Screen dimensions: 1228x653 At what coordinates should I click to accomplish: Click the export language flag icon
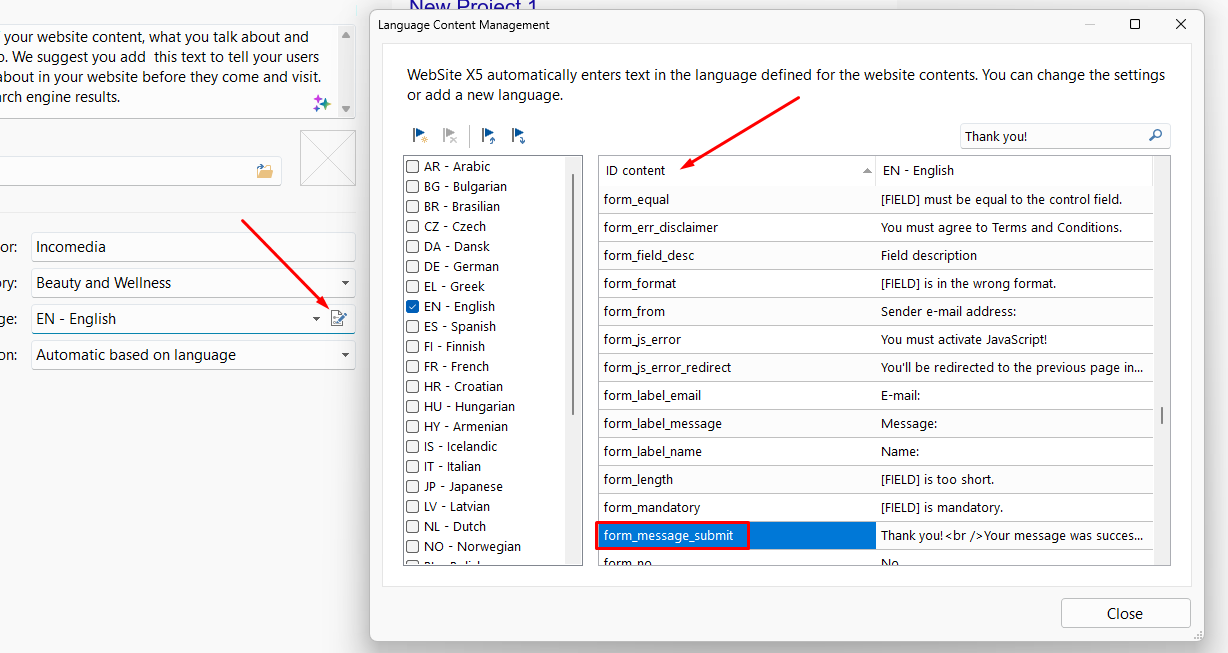click(x=518, y=135)
